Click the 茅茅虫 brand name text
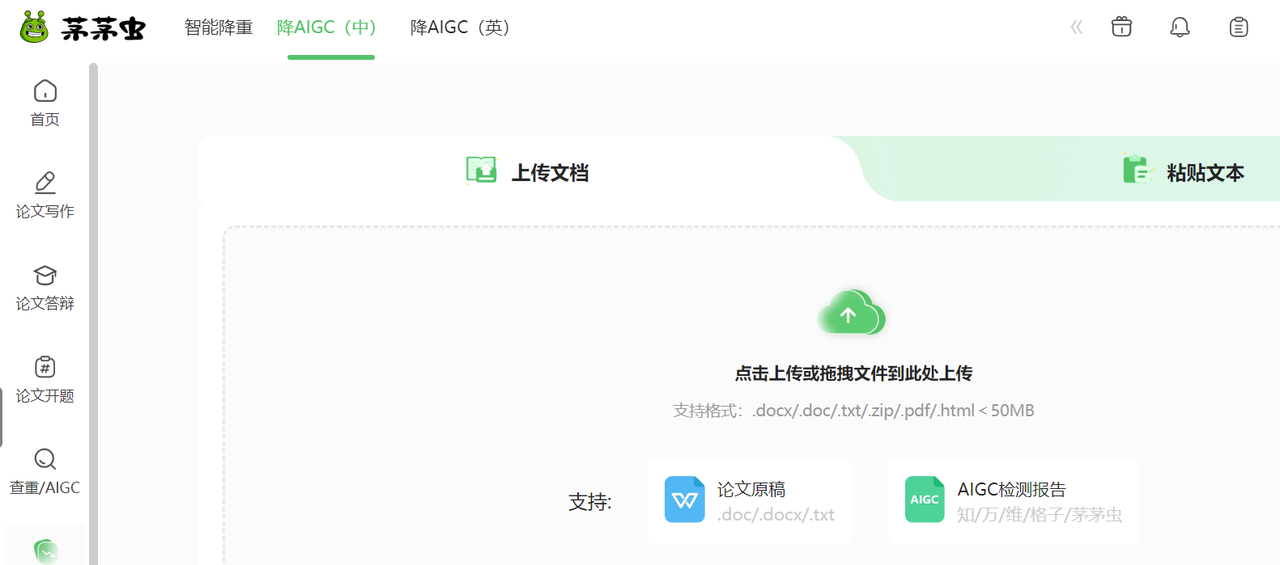Image resolution: width=1280 pixels, height=565 pixels. point(103,28)
